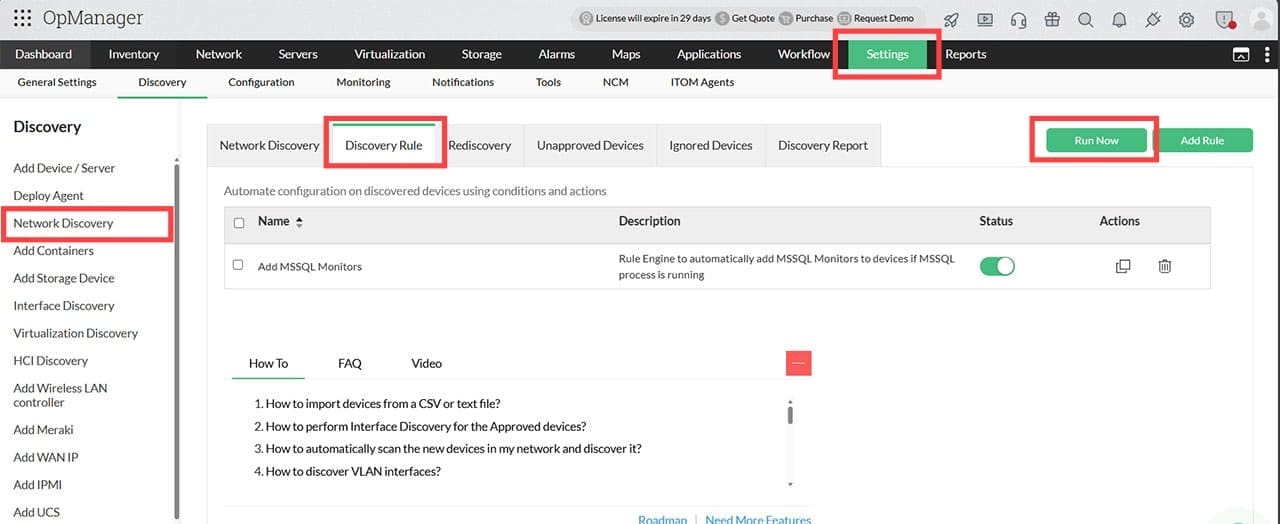Open the vertical three-dot menu

1266,55
